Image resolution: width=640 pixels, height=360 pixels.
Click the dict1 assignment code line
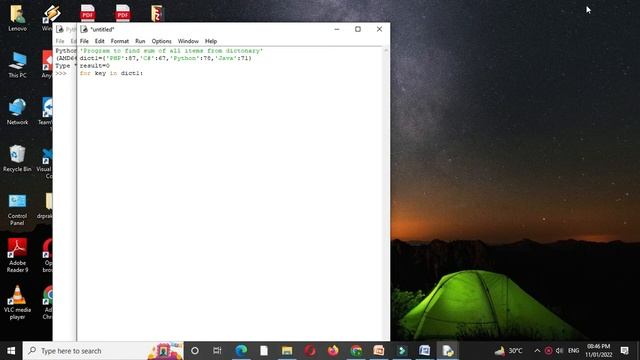point(165,58)
